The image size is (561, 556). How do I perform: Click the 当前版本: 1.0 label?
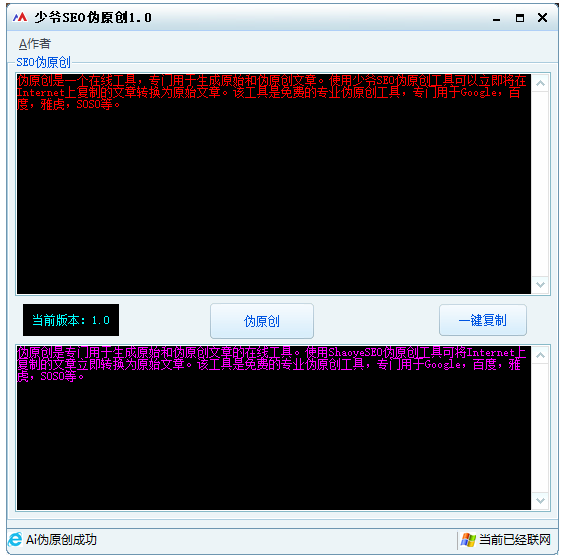coord(71,320)
